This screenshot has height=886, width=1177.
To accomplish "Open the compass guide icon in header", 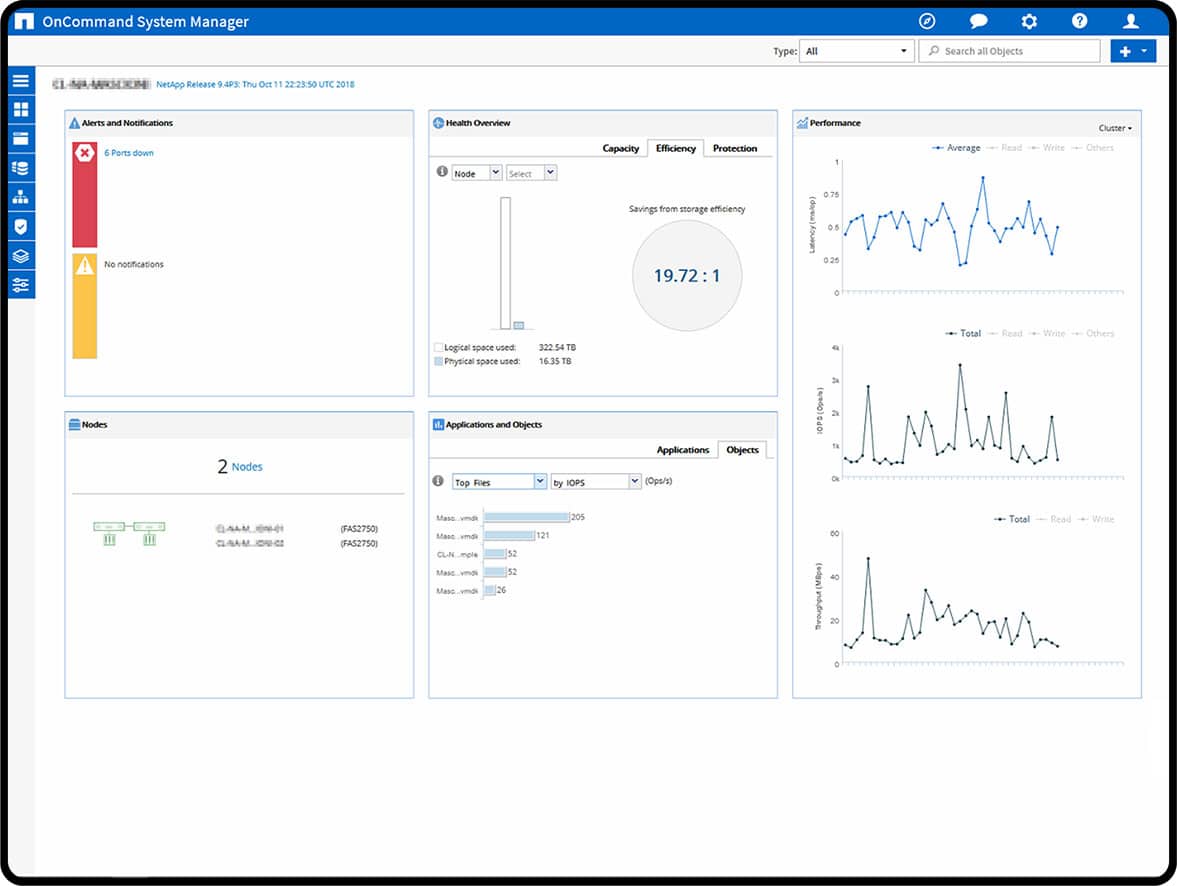I will [927, 21].
